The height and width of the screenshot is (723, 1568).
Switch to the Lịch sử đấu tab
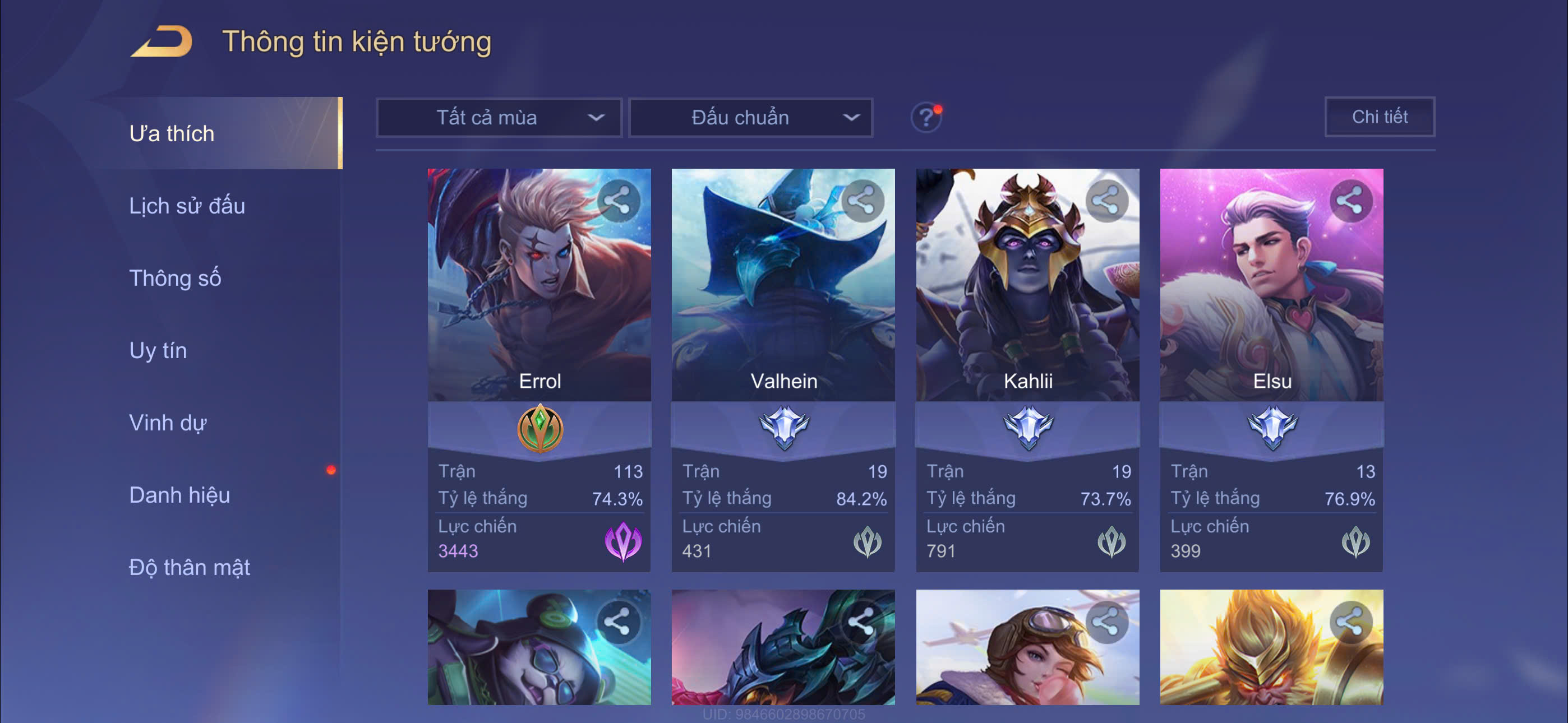(187, 206)
